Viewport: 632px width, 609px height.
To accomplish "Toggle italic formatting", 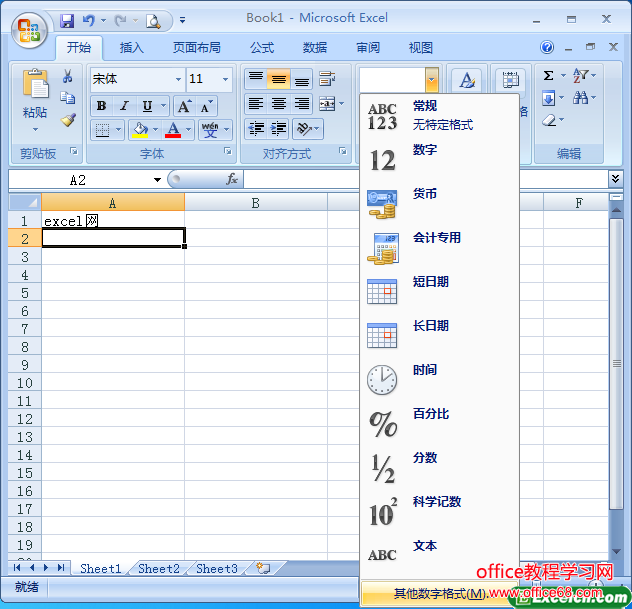I will [125, 106].
